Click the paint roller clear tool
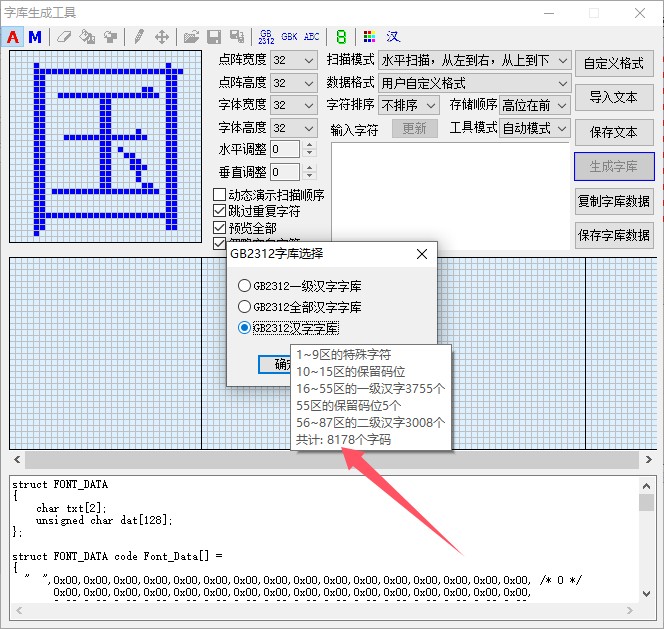Image resolution: width=664 pixels, height=629 pixels. pos(110,37)
